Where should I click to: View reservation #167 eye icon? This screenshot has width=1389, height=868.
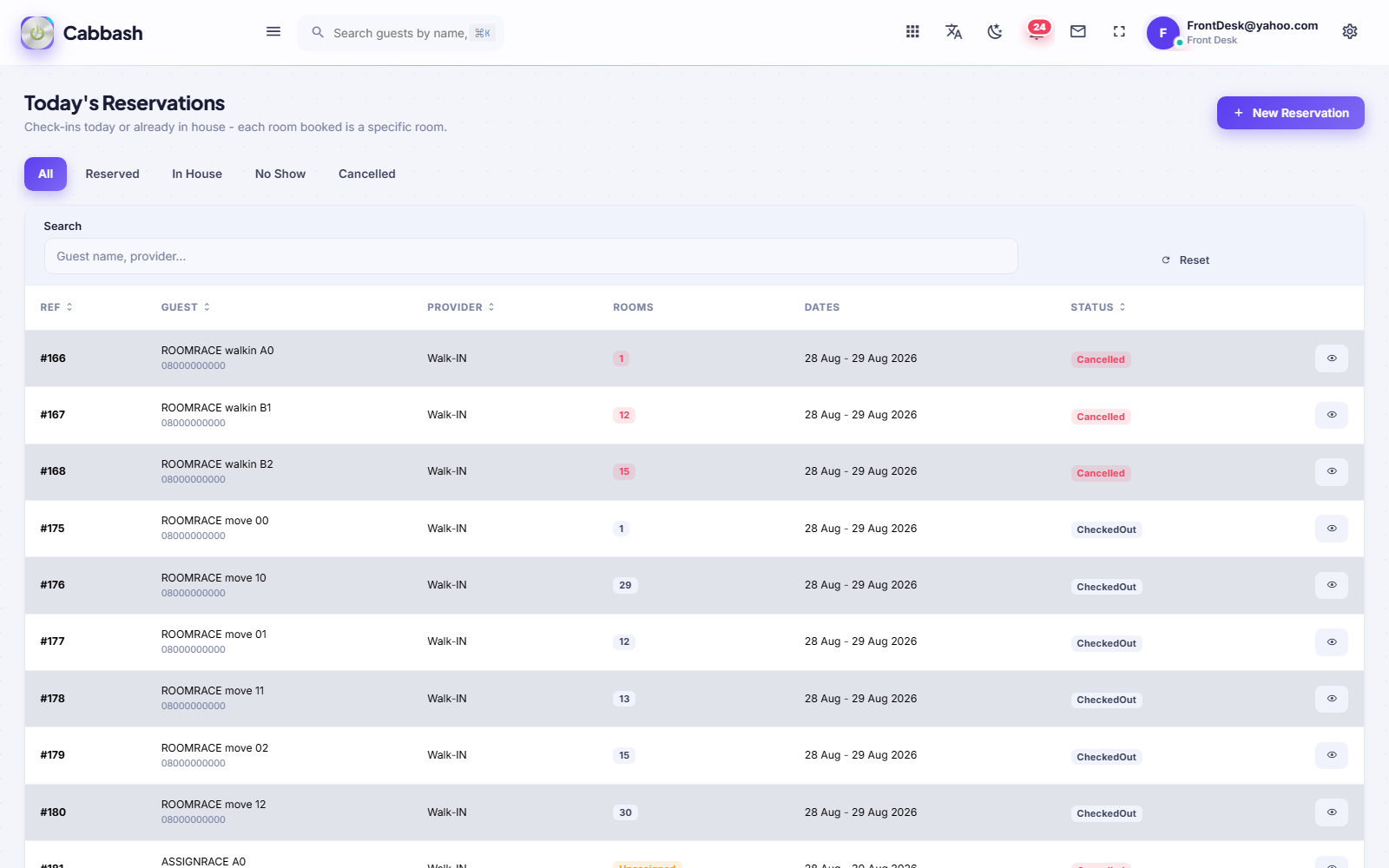(1332, 415)
